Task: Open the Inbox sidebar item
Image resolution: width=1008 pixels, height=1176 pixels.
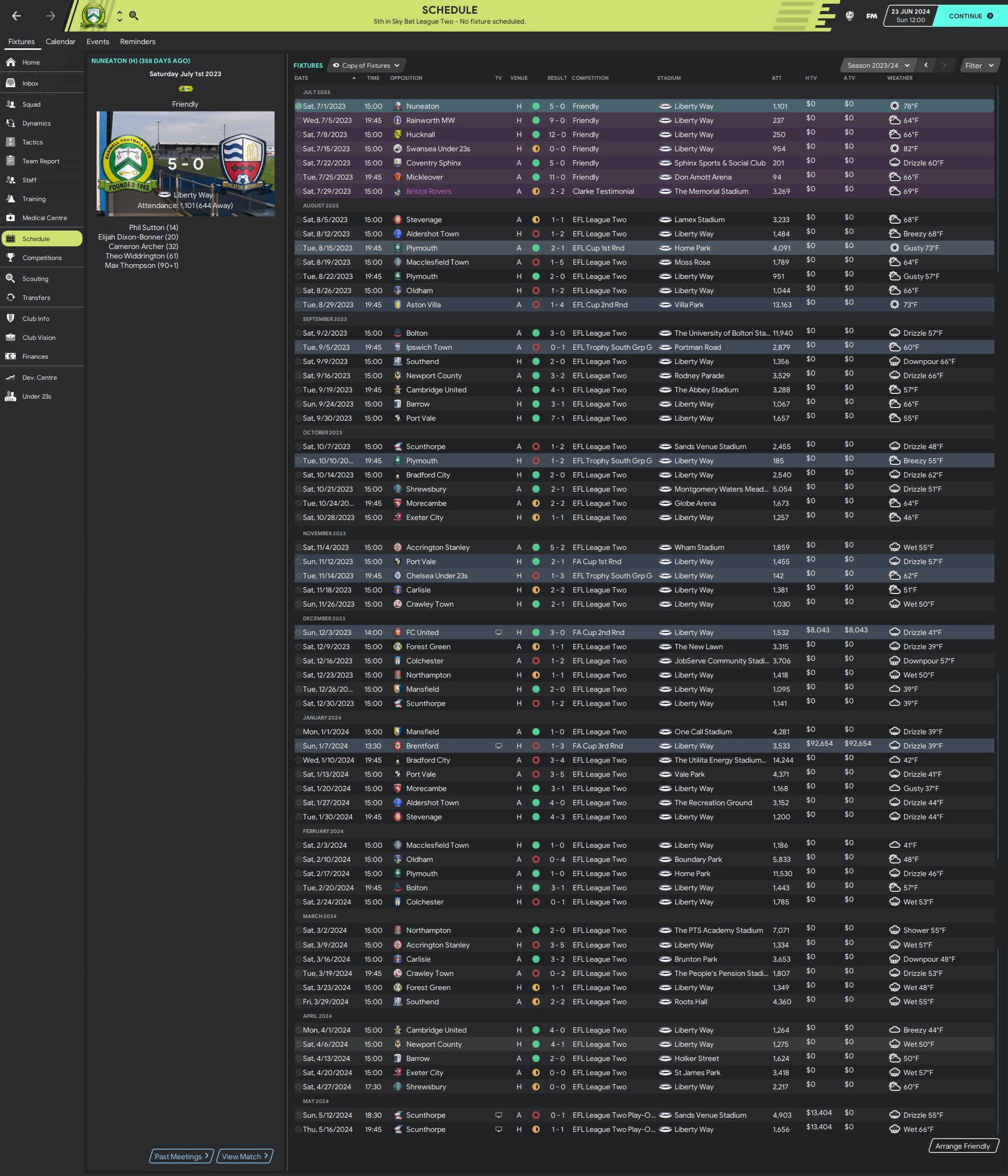Action: click(42, 84)
